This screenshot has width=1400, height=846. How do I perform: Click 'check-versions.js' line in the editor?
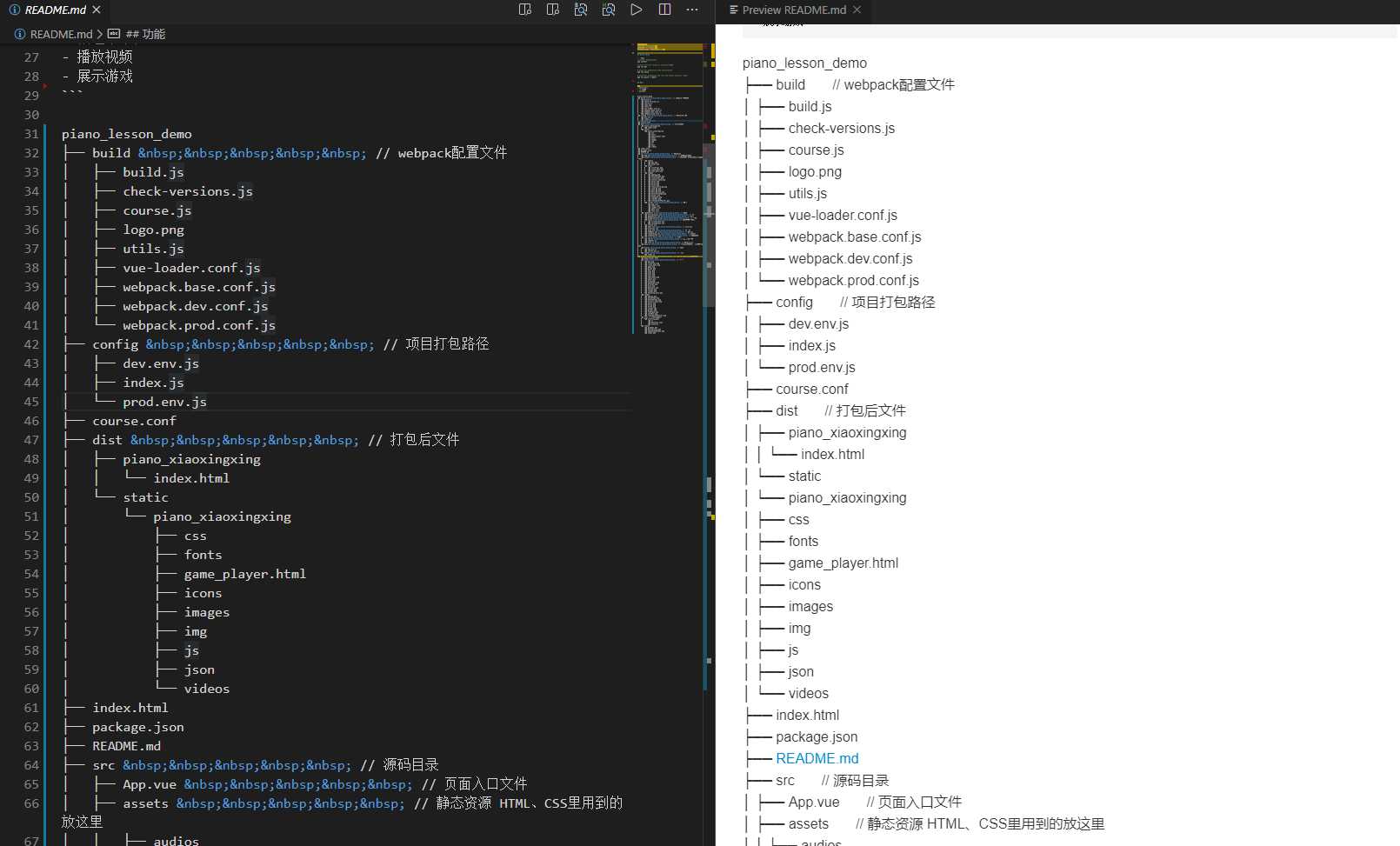click(x=188, y=191)
